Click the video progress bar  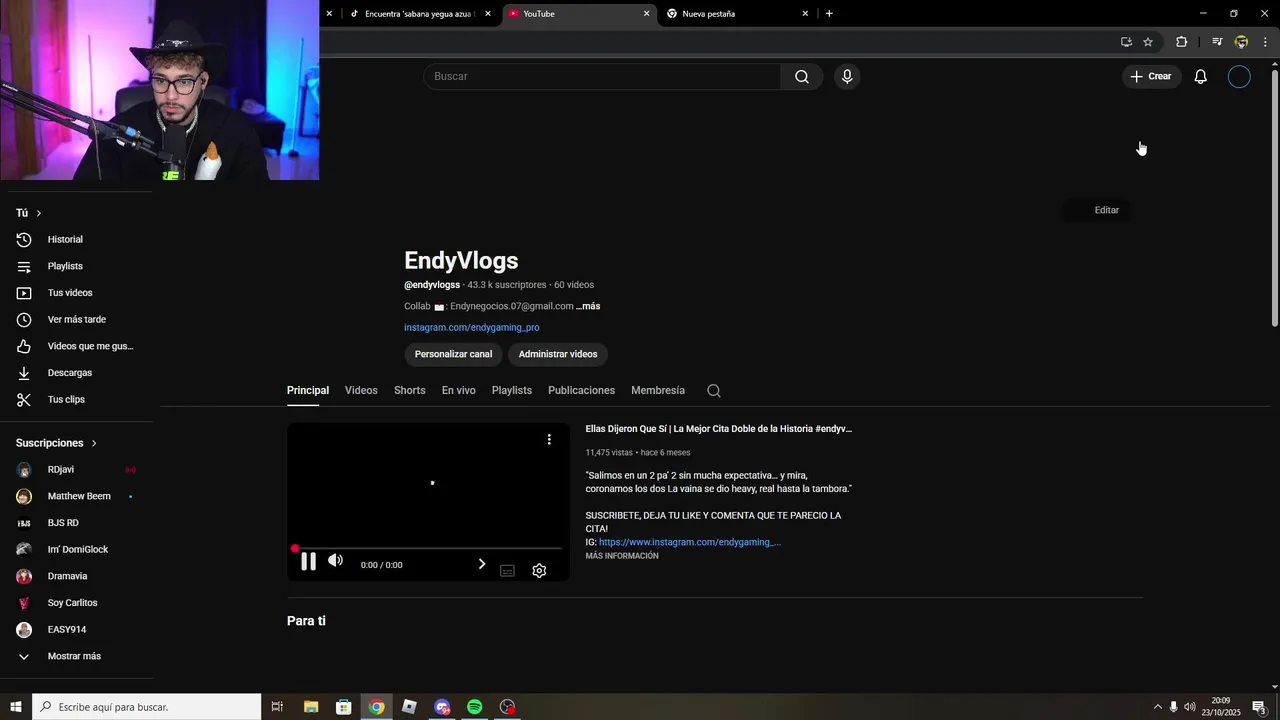coord(428,548)
